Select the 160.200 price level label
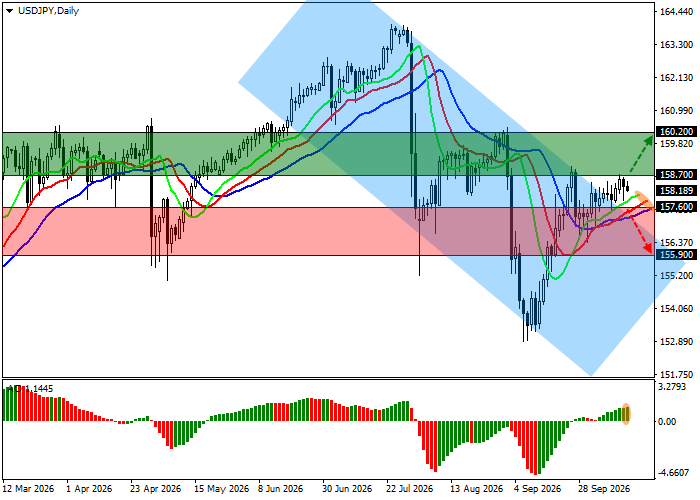Image resolution: width=700 pixels, height=500 pixels. pos(676,132)
